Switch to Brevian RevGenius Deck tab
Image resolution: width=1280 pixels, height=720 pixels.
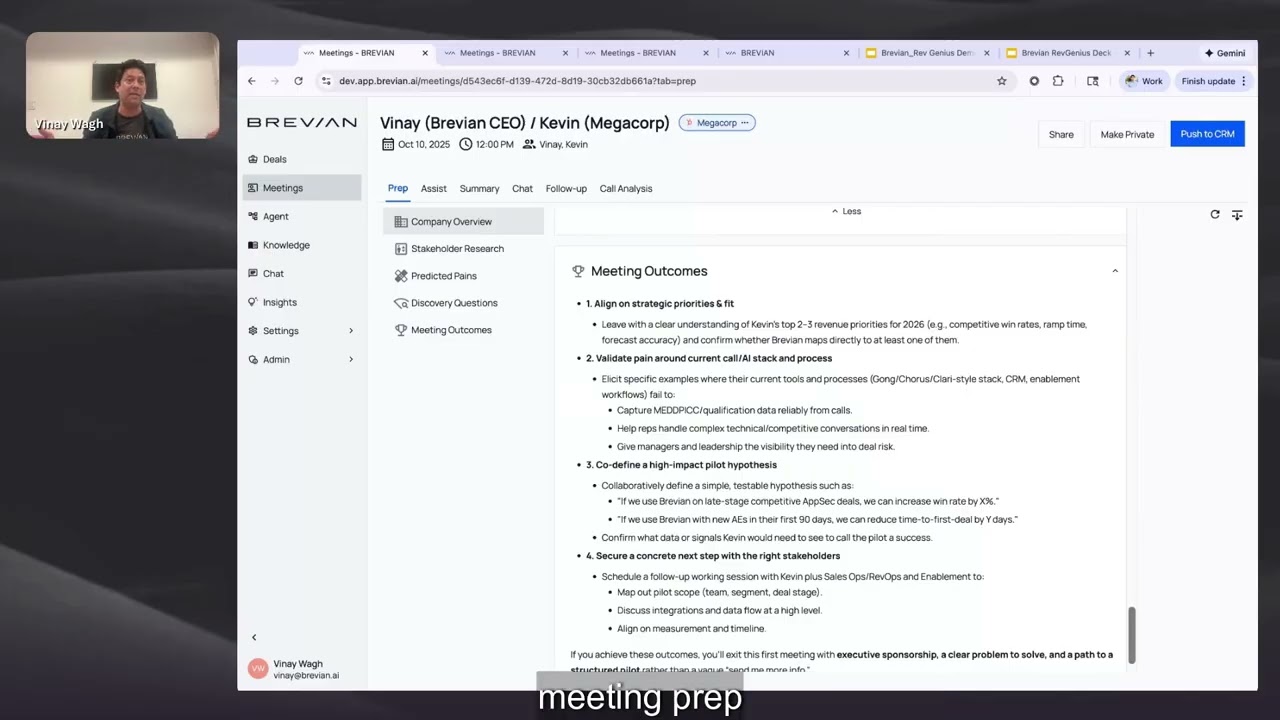[x=1066, y=53]
